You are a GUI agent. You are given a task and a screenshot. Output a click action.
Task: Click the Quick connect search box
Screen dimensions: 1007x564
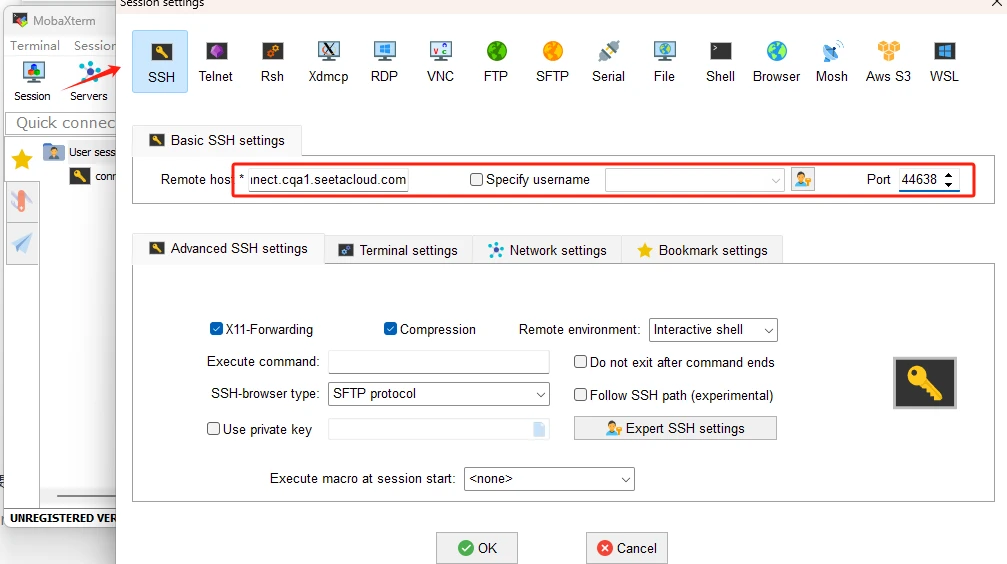pyautogui.click(x=62, y=123)
